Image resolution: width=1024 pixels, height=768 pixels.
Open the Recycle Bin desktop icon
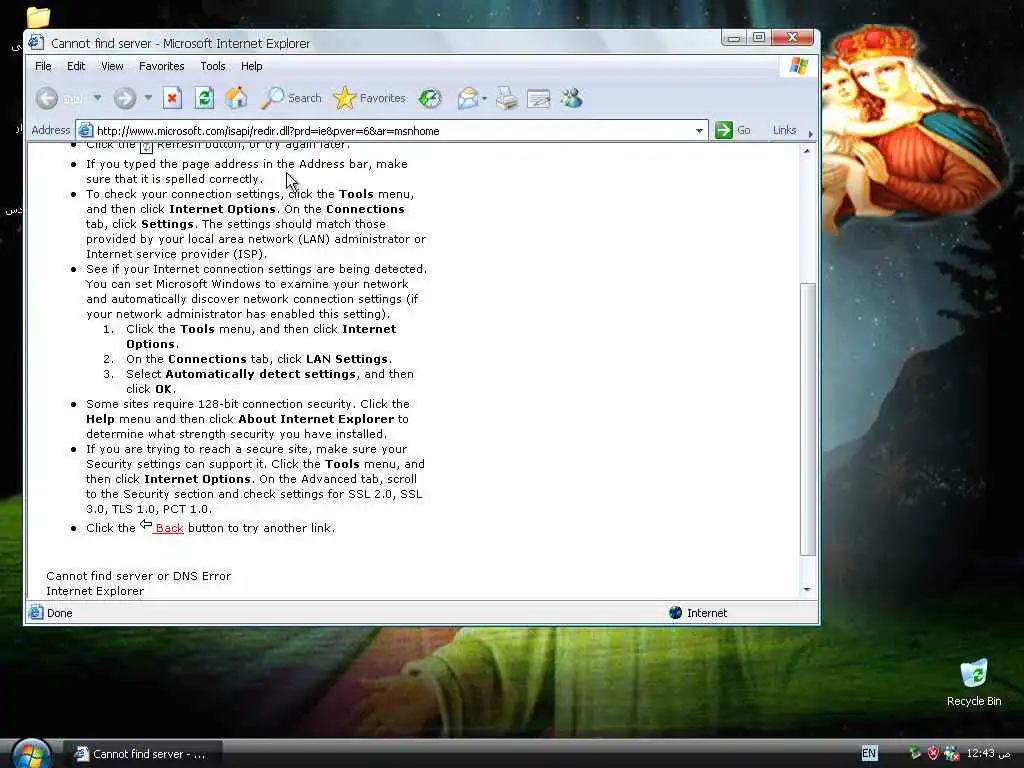tap(974, 683)
